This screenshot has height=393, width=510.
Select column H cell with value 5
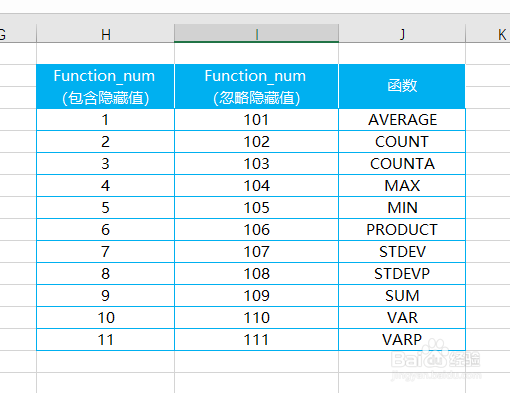[105, 208]
